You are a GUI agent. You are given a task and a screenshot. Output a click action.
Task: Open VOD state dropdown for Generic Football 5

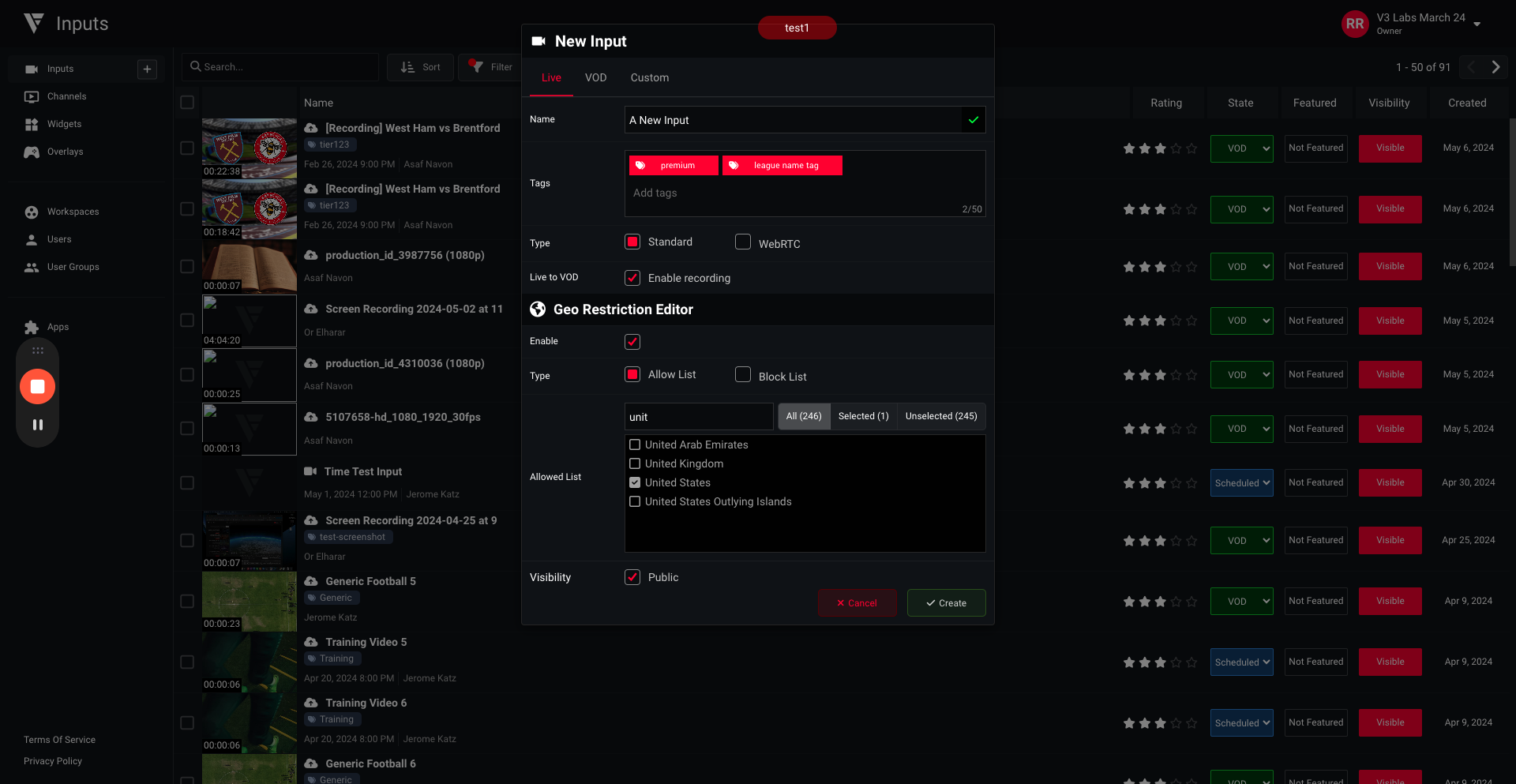click(1241, 602)
